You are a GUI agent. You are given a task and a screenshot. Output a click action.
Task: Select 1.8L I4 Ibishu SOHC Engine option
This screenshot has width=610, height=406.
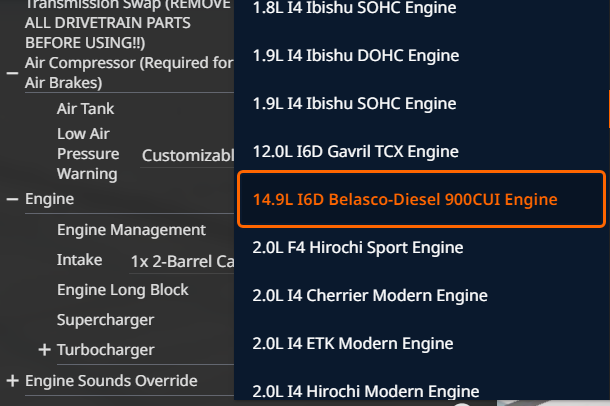pyautogui.click(x=356, y=8)
